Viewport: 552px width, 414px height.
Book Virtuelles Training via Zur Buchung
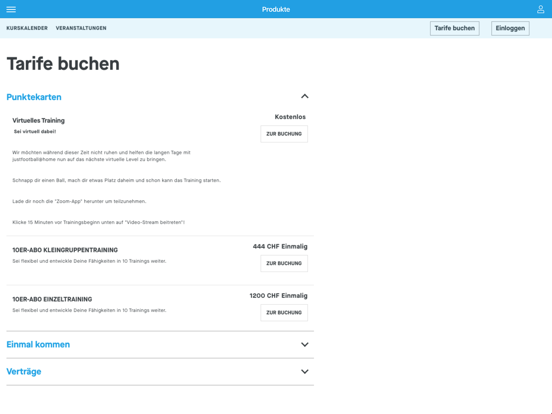284,134
